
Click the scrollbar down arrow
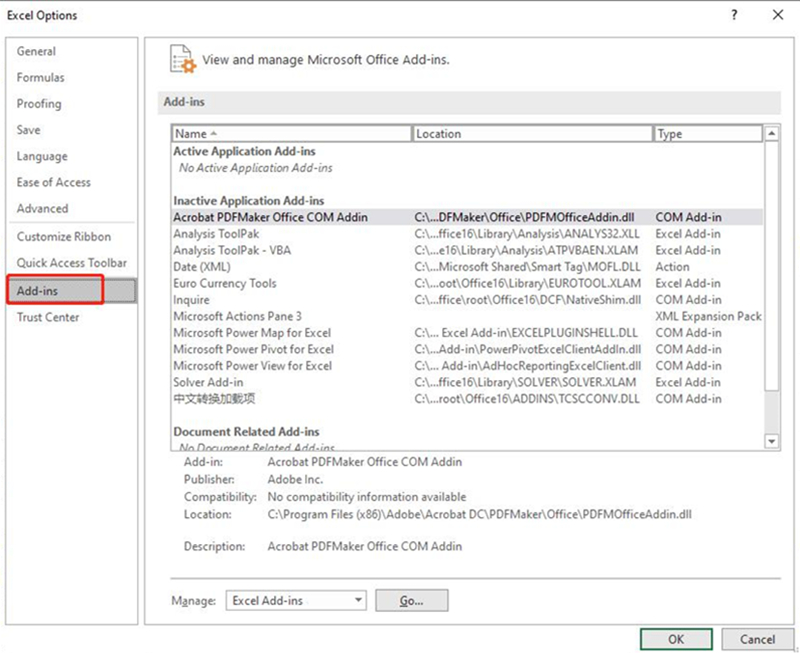(x=770, y=442)
